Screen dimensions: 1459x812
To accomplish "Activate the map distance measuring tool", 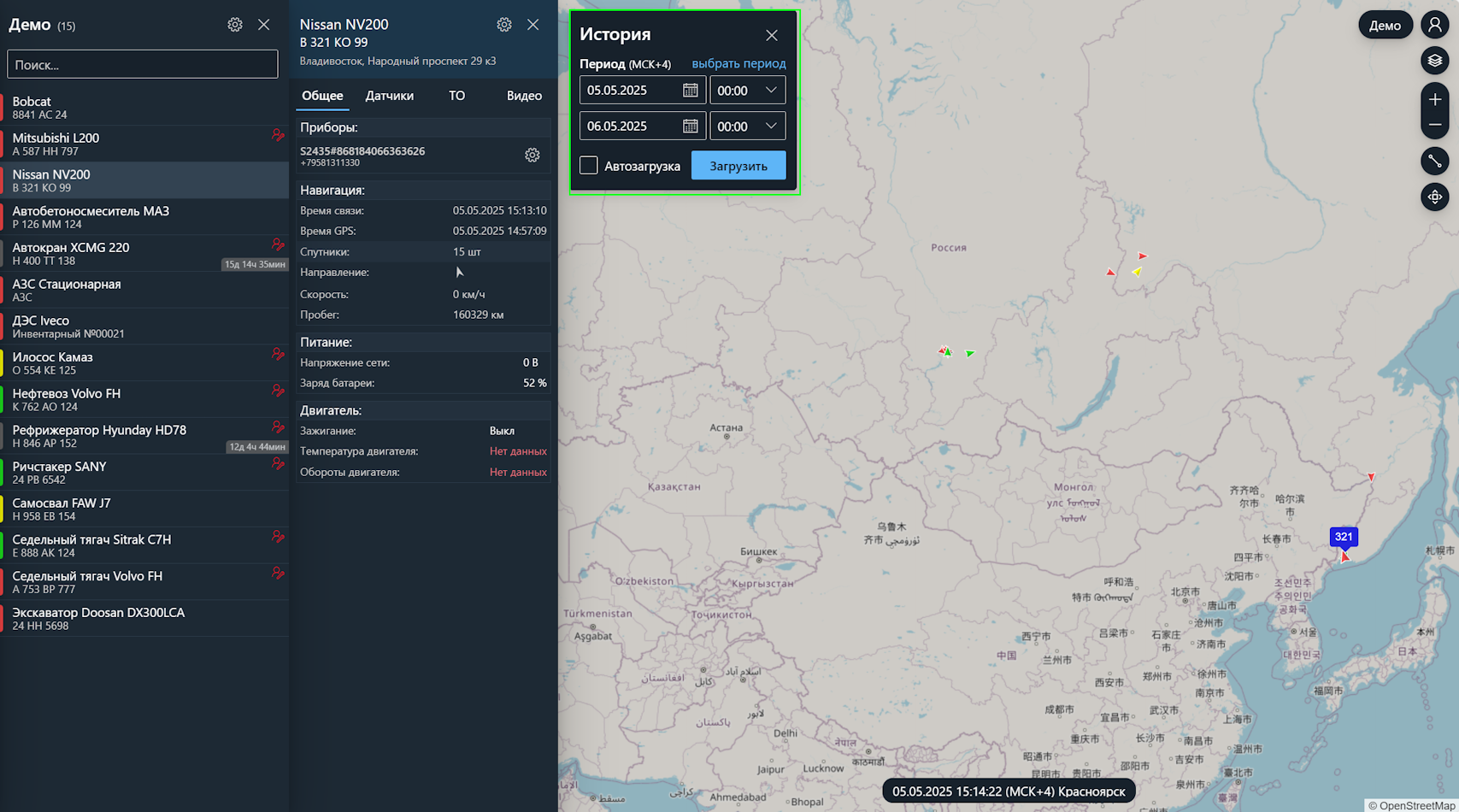I will click(x=1435, y=161).
